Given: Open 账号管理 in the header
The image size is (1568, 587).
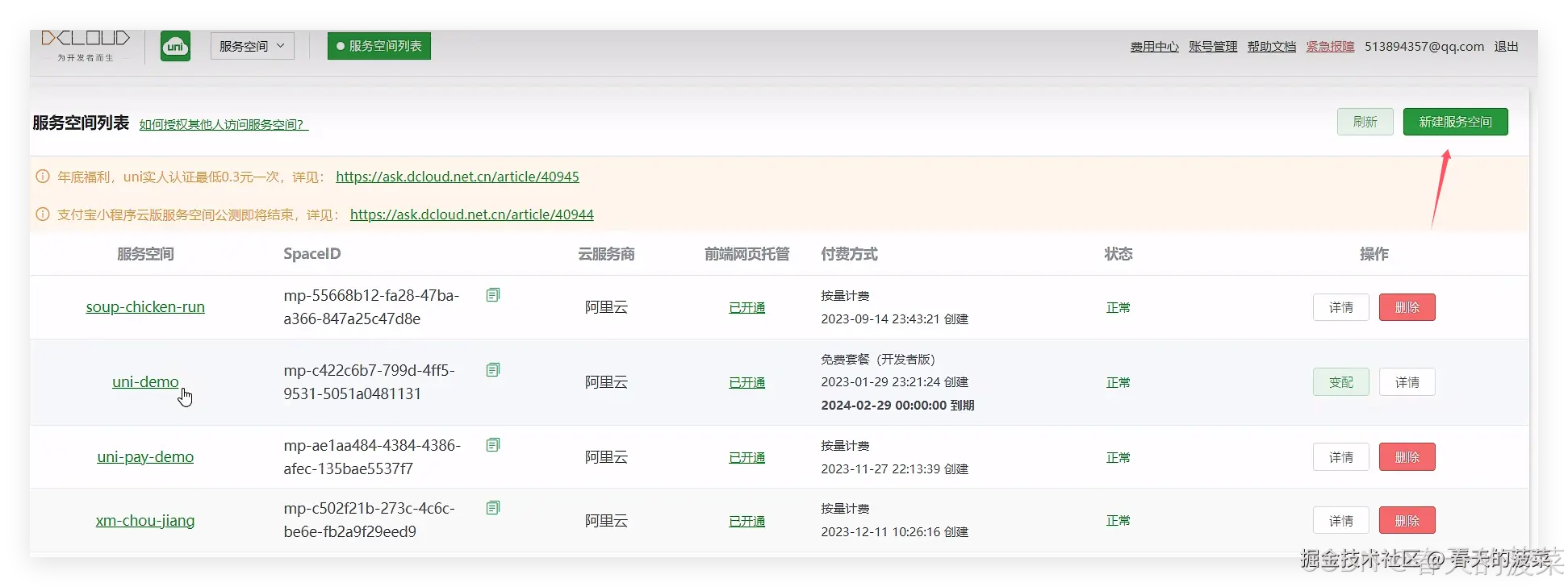Looking at the screenshot, I should (x=1213, y=47).
